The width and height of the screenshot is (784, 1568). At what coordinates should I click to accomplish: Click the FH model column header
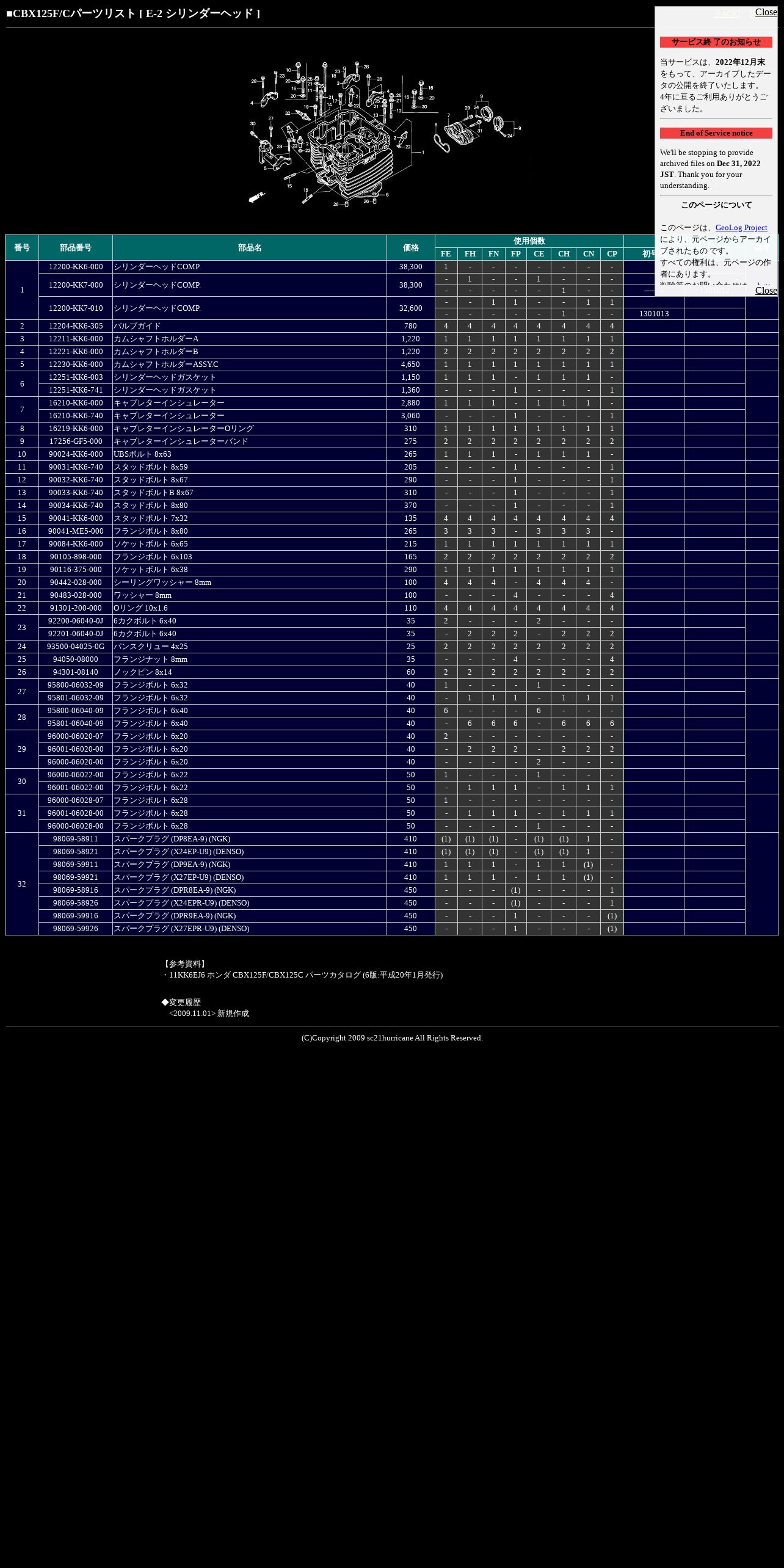tap(470, 254)
